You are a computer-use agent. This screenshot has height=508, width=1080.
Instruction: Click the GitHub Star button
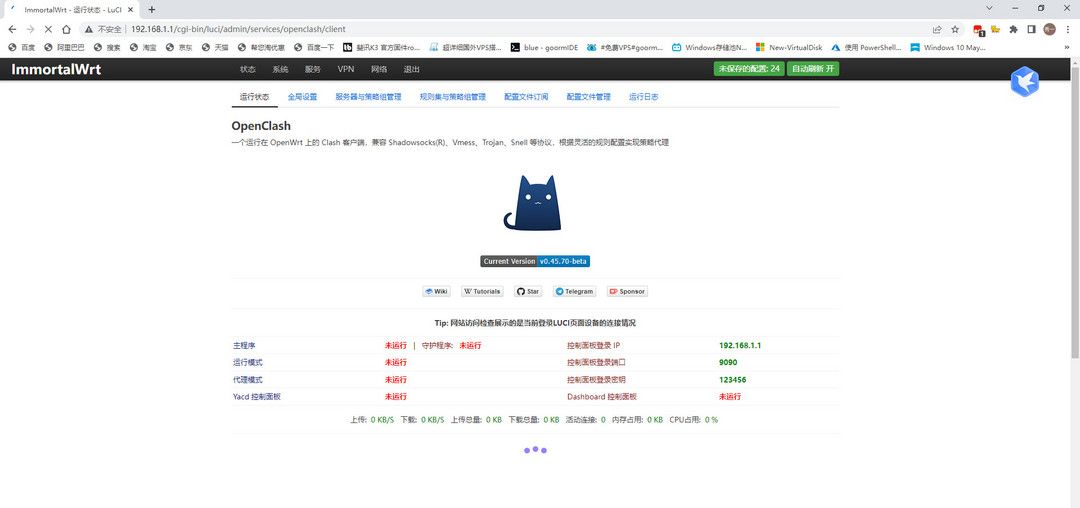[528, 291]
